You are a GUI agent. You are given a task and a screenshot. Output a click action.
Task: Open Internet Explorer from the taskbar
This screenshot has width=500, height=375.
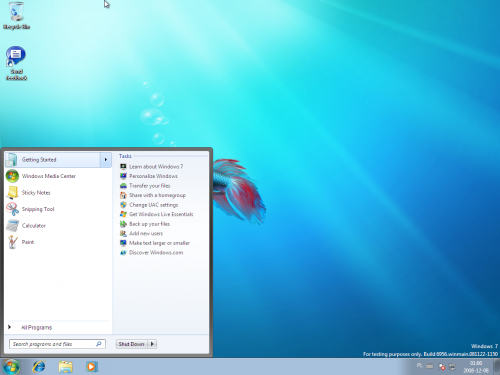click(x=39, y=367)
